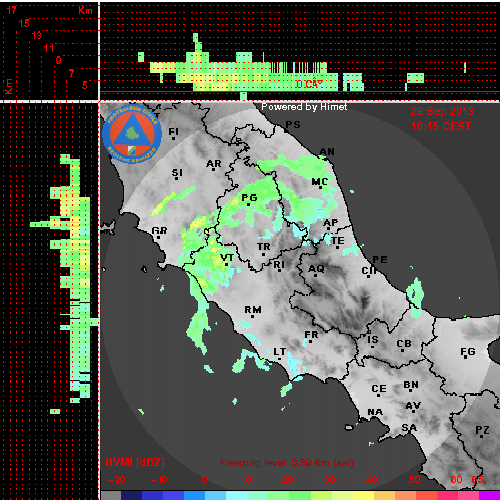Click the '65' value on the dBZ scale

[x=477, y=480]
